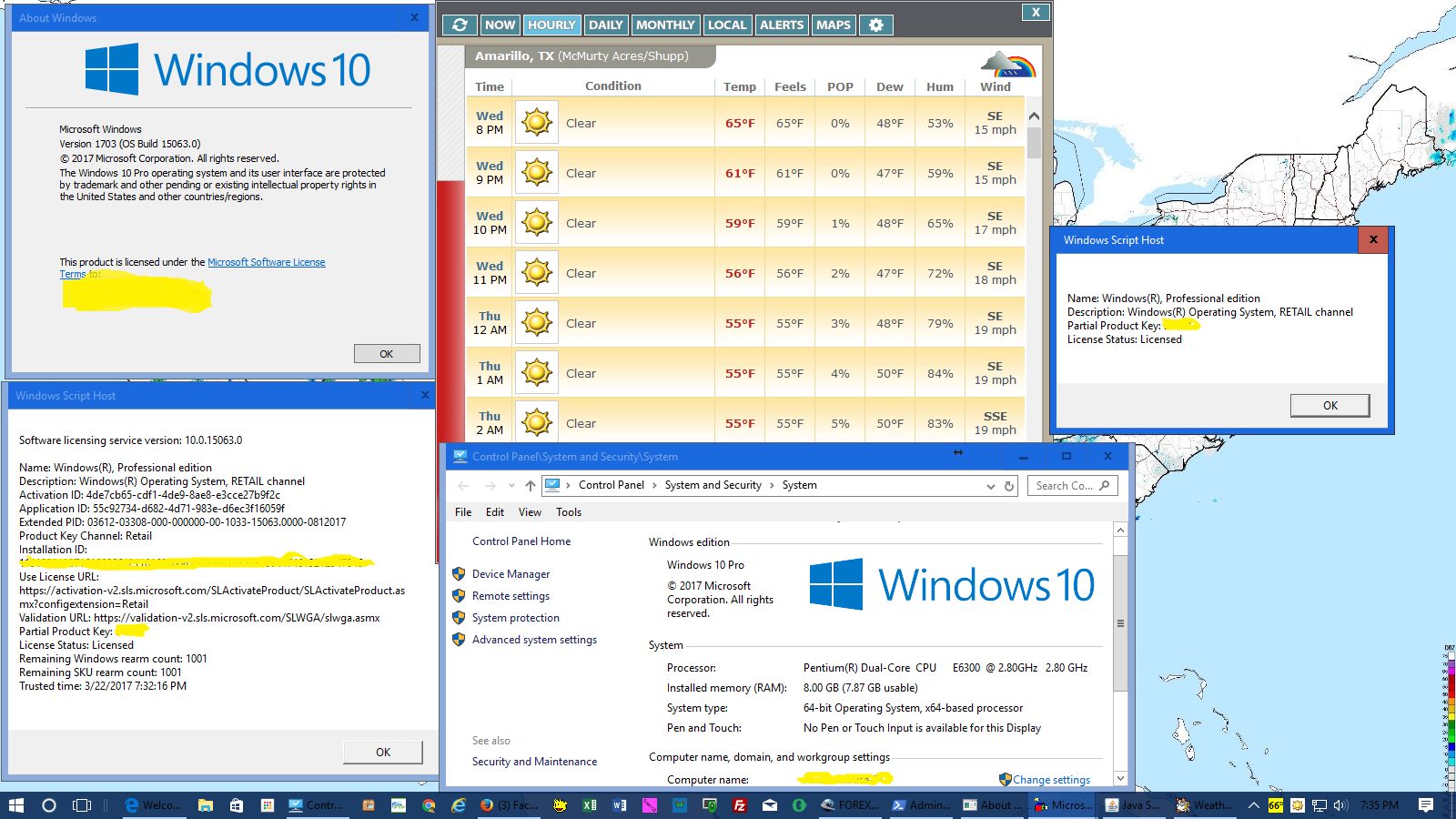Open Cortana search circle on taskbar
The height and width of the screenshot is (819, 1456).
[x=49, y=805]
